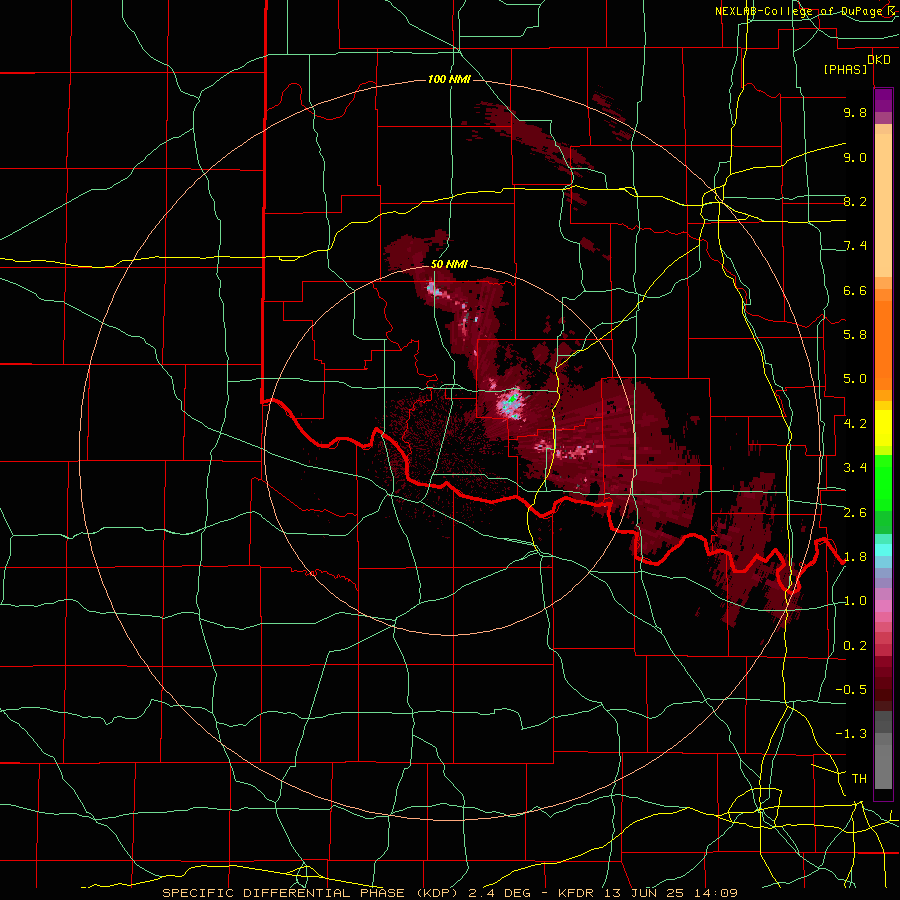The height and width of the screenshot is (900, 900).
Task: Click the 9.0 legend value
Action: [855, 157]
